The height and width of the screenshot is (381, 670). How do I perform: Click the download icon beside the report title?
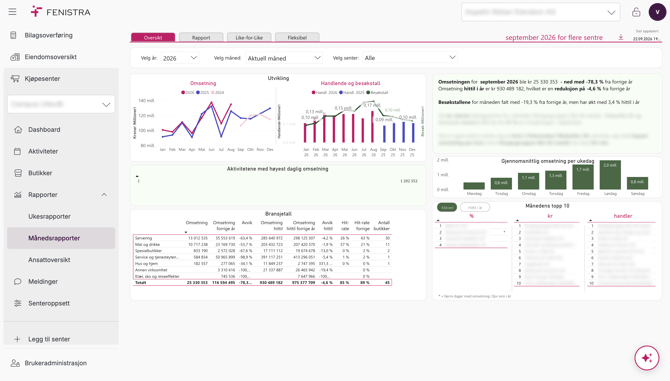(621, 38)
